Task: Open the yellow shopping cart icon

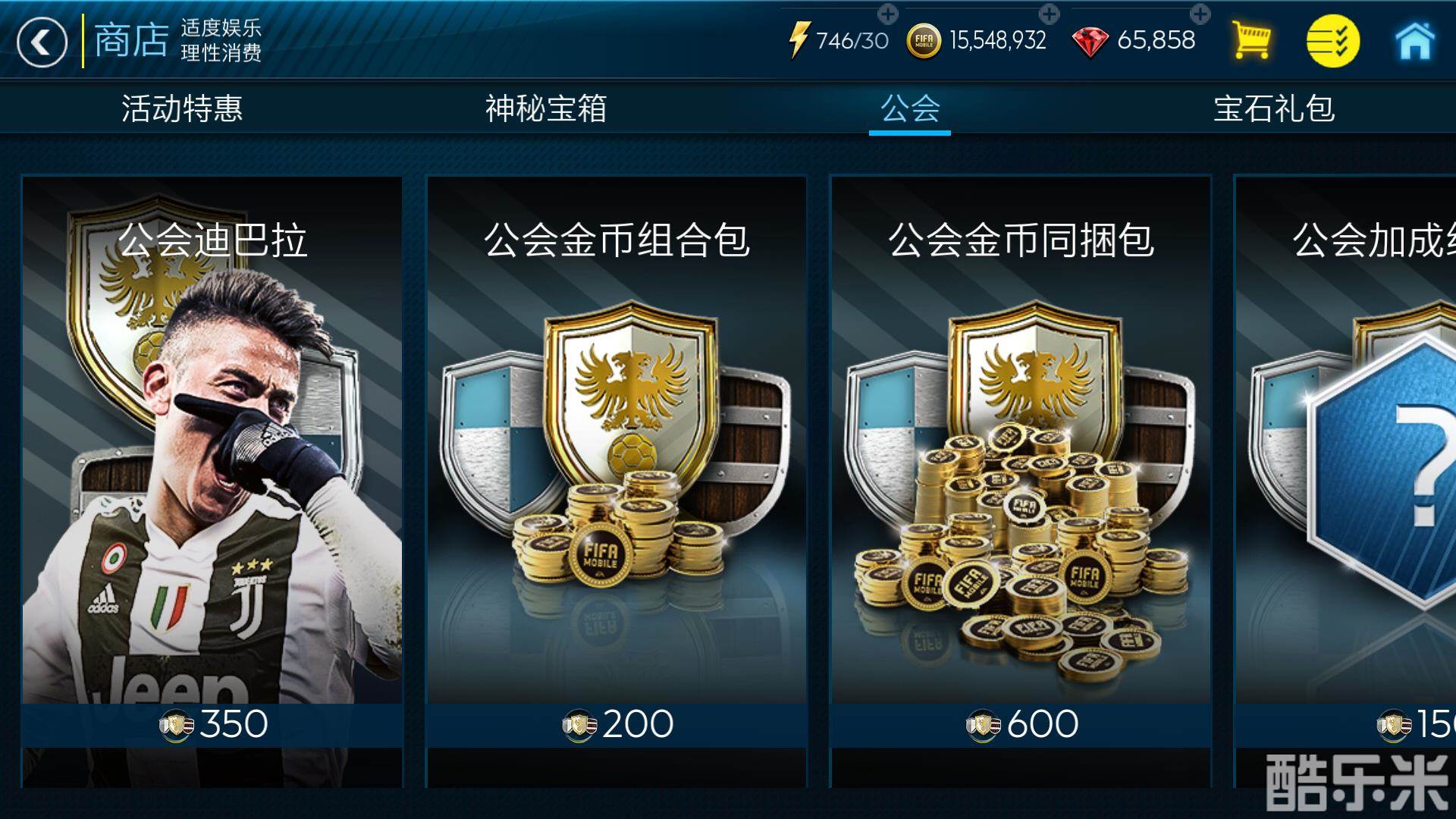Action: (x=1250, y=41)
